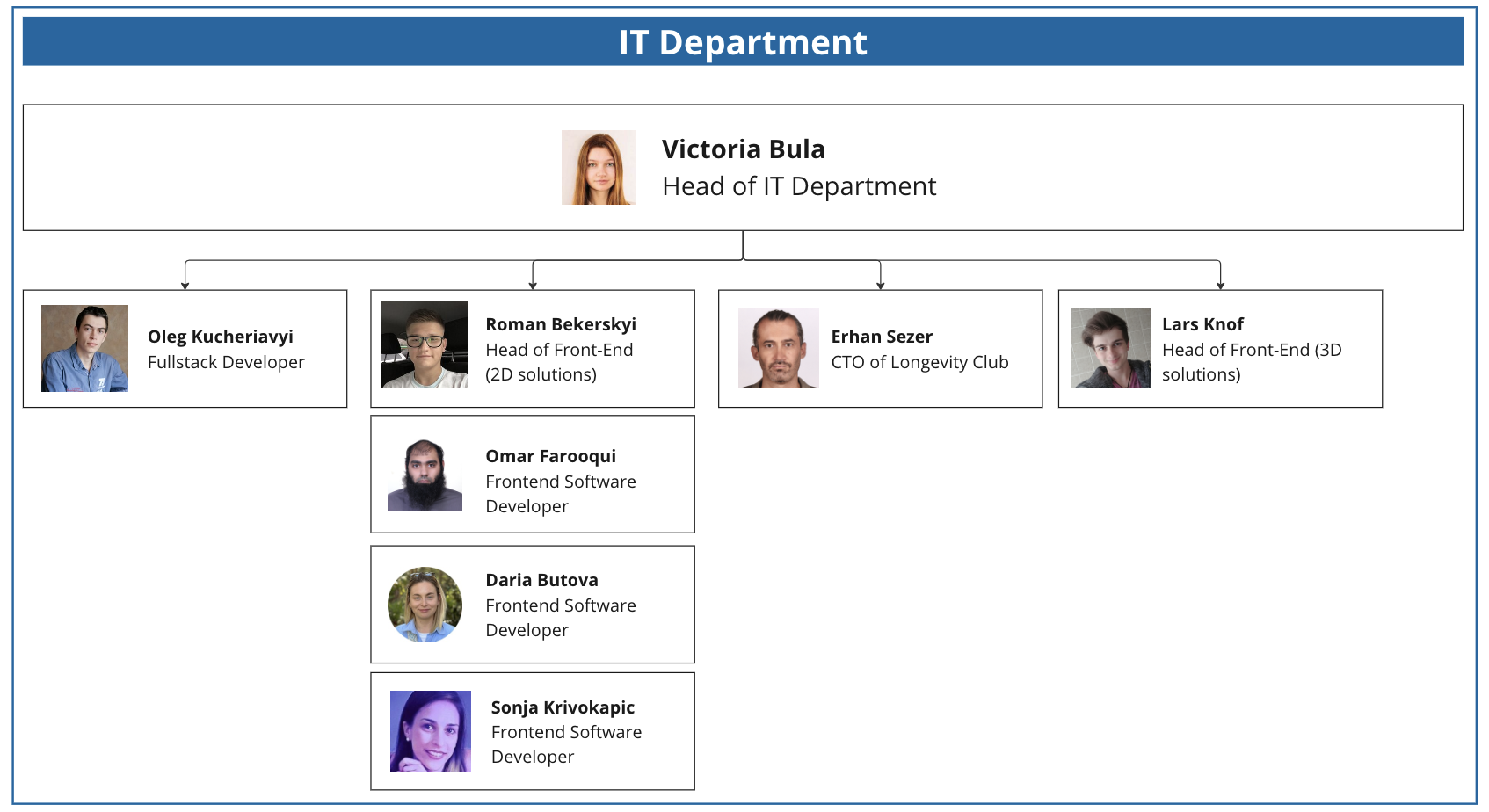Click the Daria Butova name text
The image size is (1489, 812).
(x=541, y=580)
